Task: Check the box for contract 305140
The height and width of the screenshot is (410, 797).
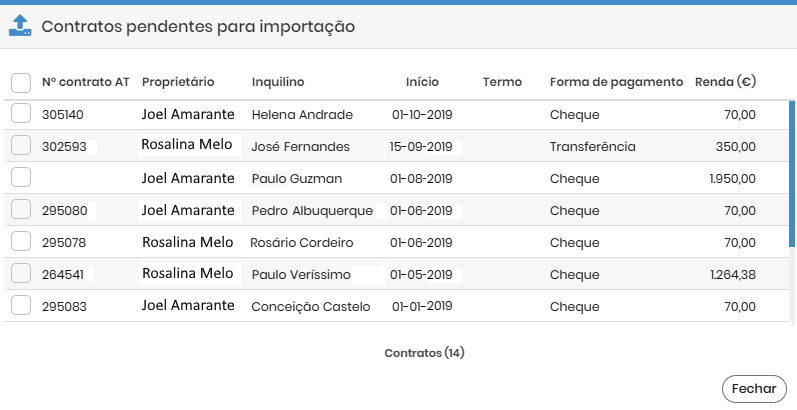Action: pos(21,114)
